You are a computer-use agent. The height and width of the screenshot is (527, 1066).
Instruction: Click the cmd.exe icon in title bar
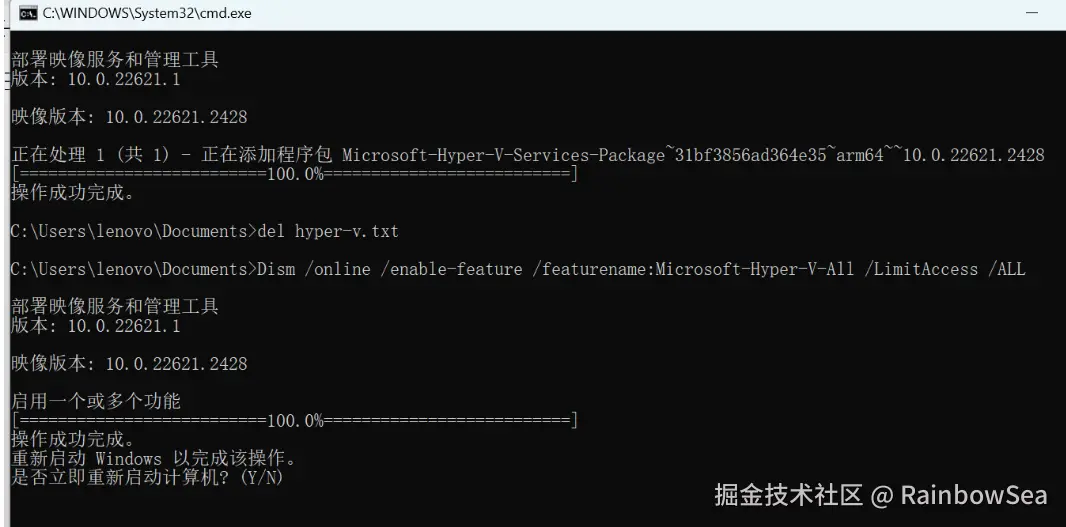(29, 13)
